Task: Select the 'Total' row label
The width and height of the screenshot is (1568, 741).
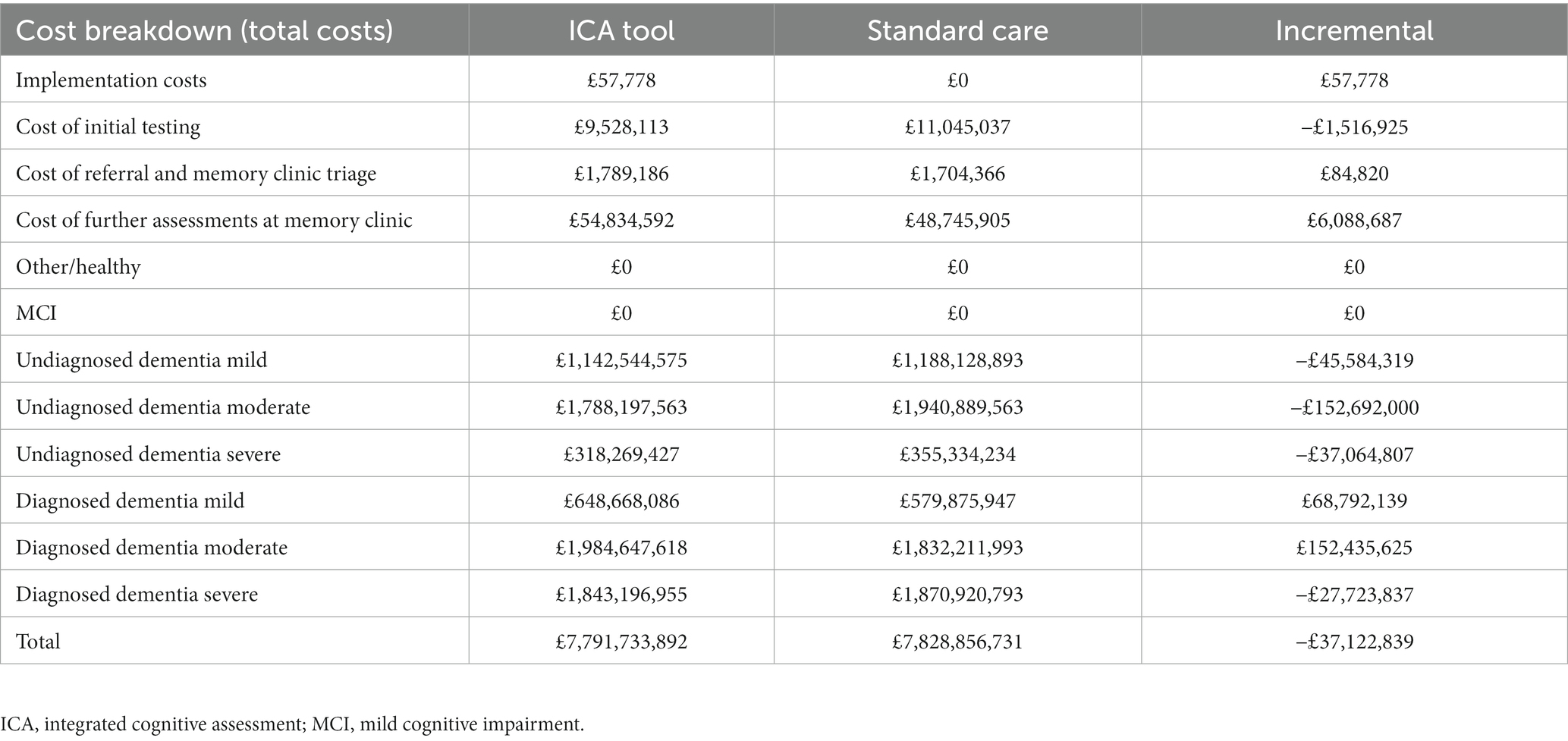Action: click(38, 642)
